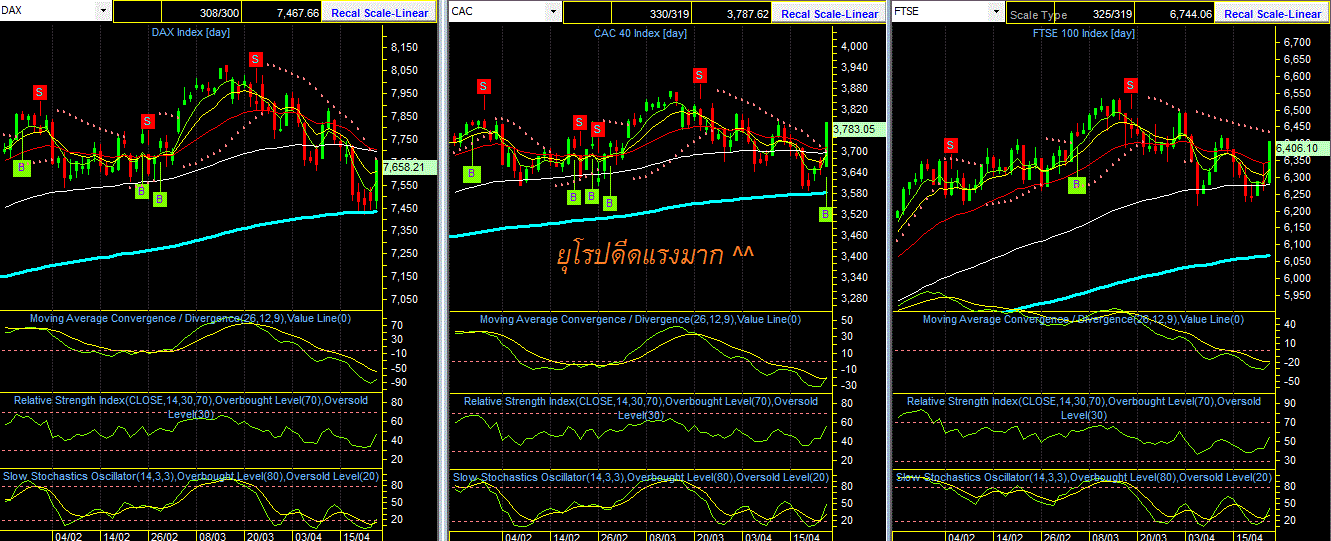Click the green B buy marker on FTSE chart
1331x541 pixels.
pos(1077,185)
